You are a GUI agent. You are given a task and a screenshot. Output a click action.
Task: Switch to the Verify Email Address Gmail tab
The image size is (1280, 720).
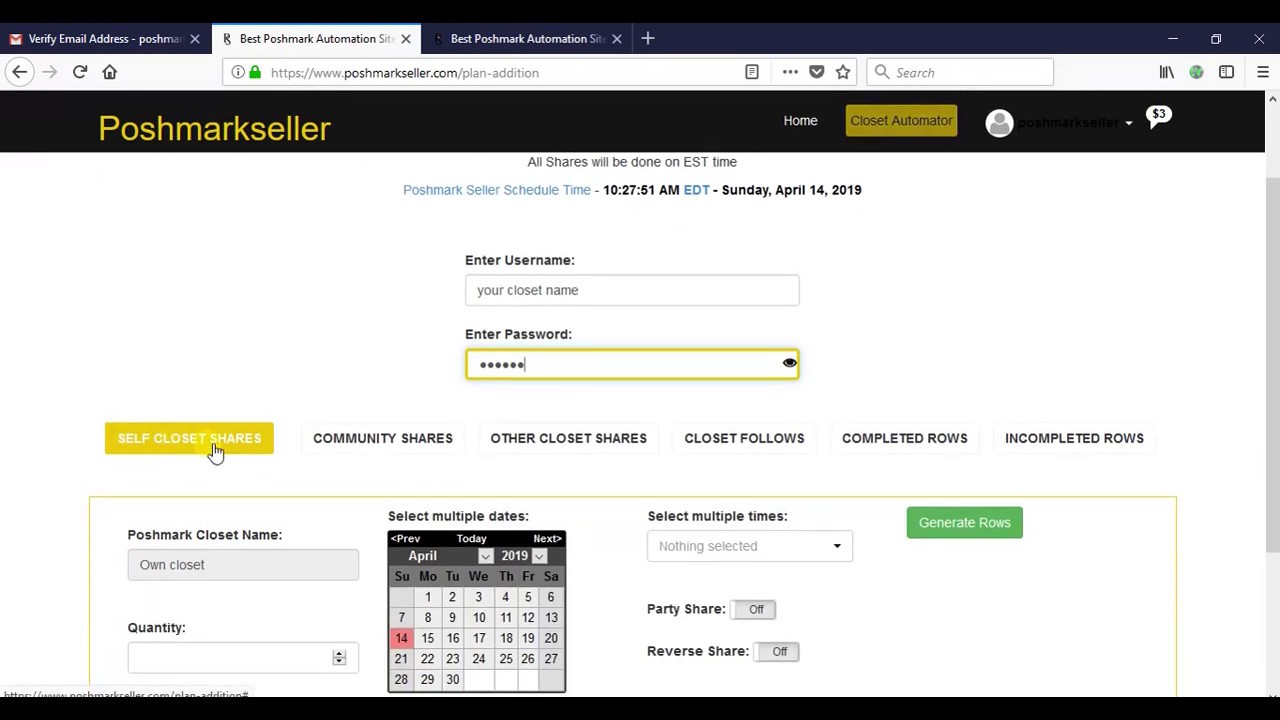coord(105,39)
